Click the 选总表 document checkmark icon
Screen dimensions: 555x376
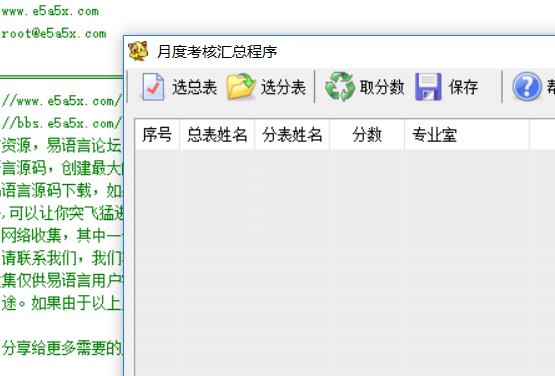point(153,86)
